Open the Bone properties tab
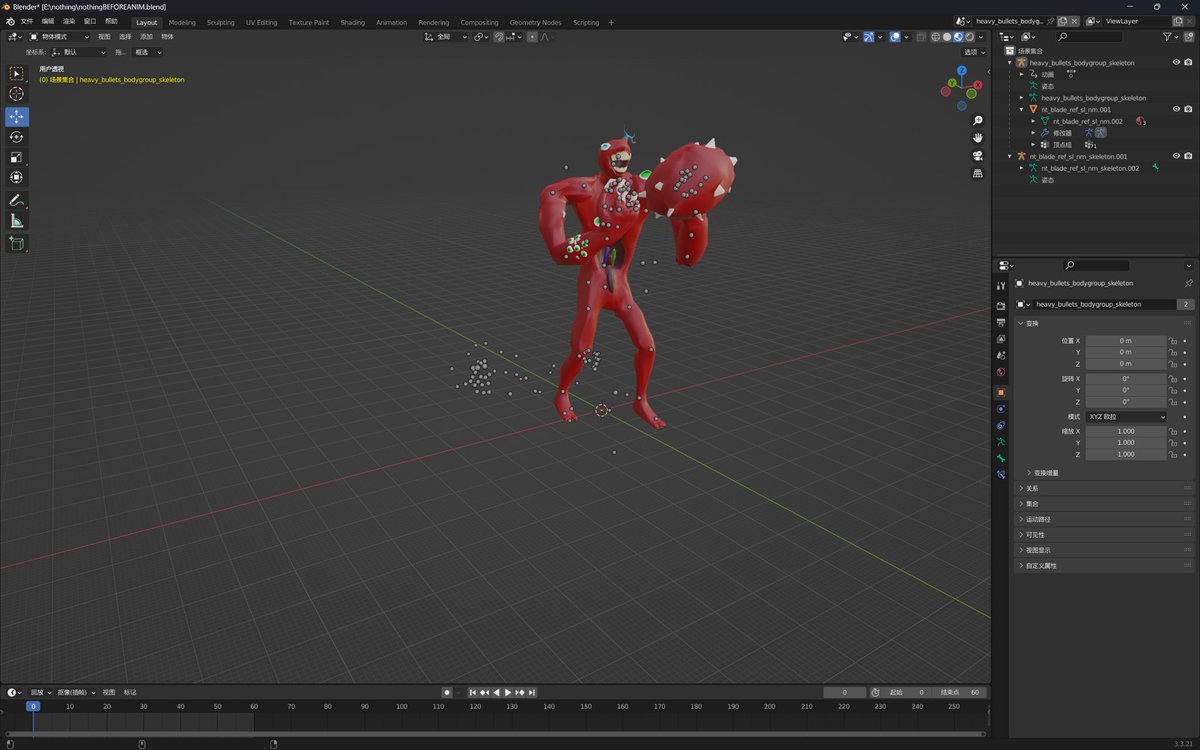 click(x=1001, y=459)
